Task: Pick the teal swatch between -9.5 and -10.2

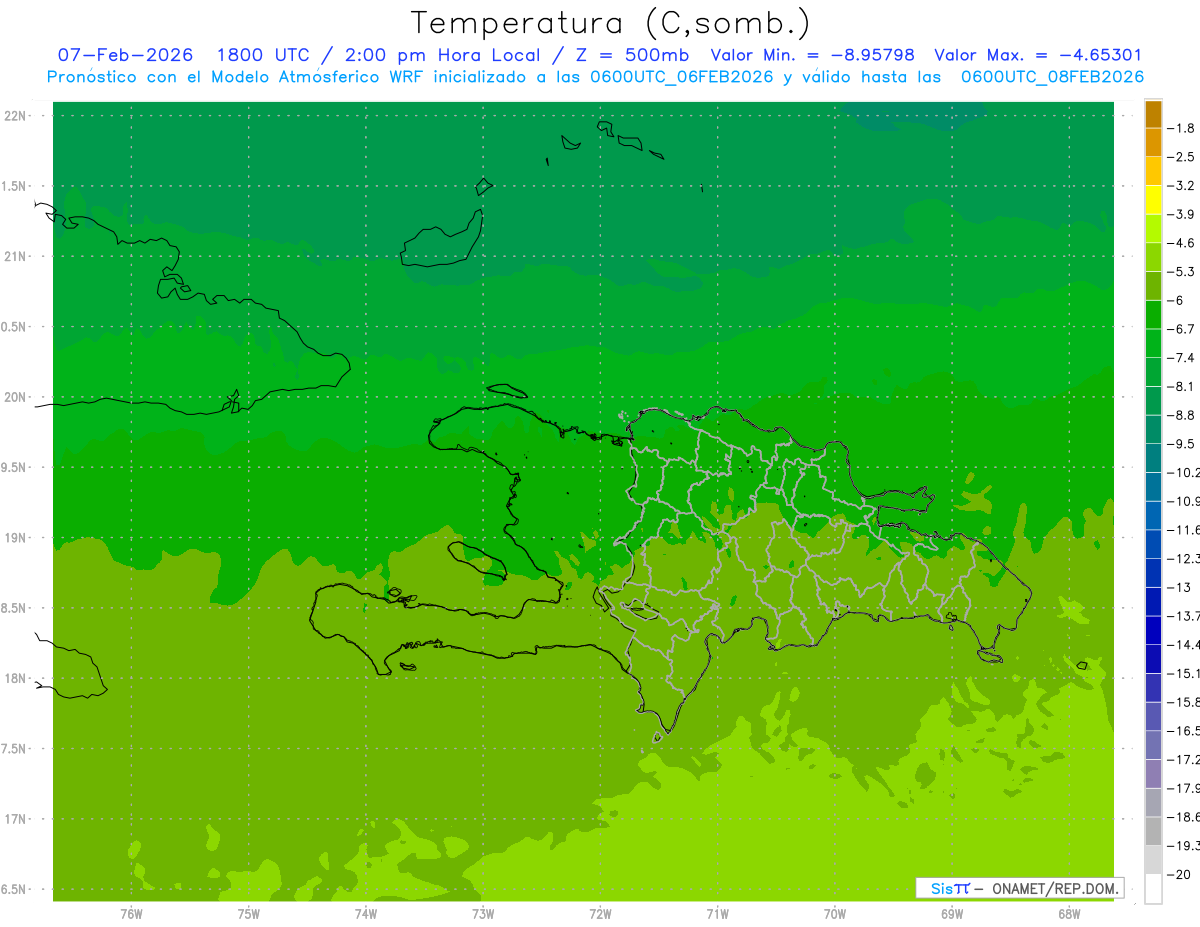Action: click(1153, 458)
